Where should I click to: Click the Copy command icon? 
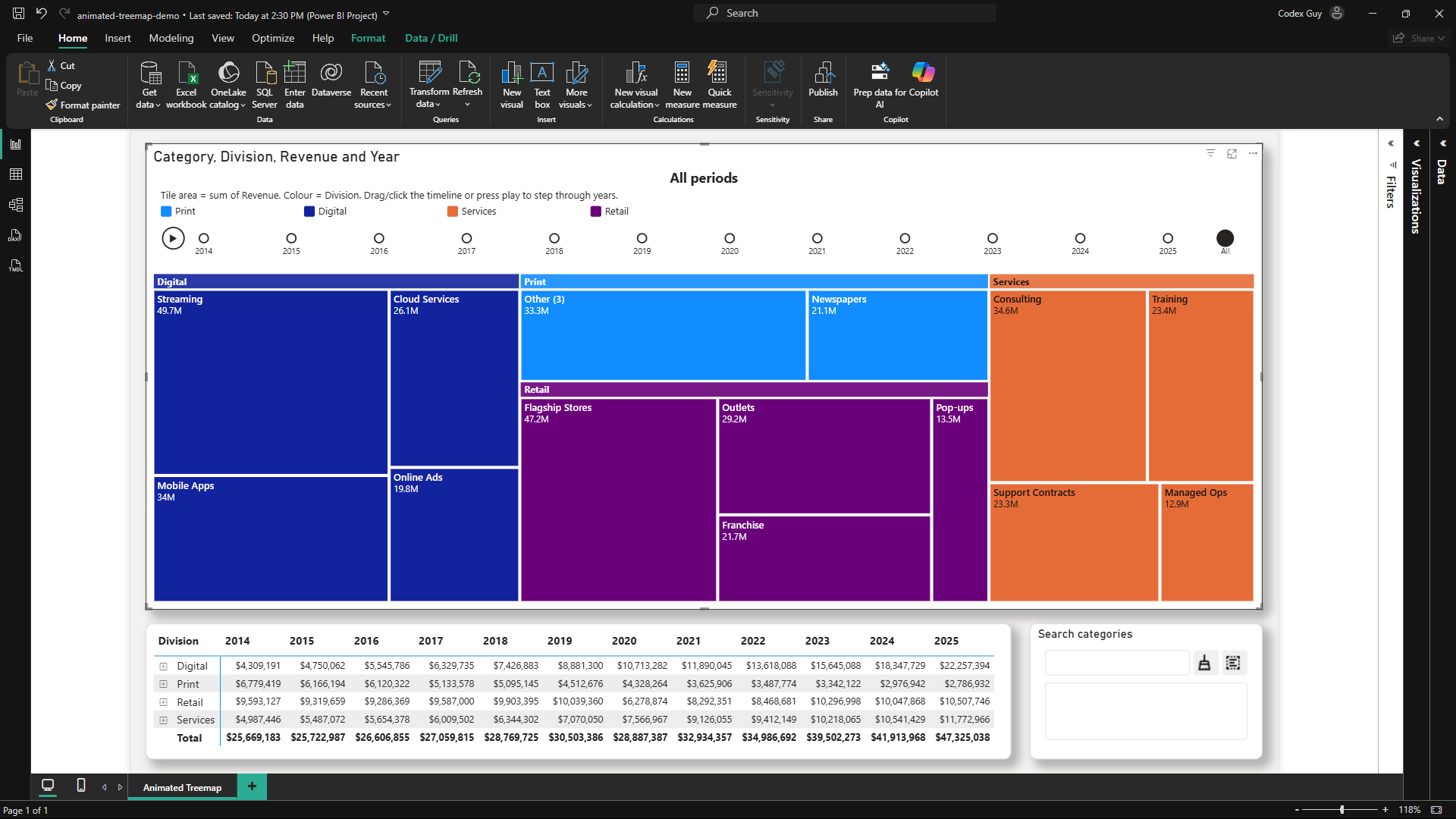tap(52, 85)
